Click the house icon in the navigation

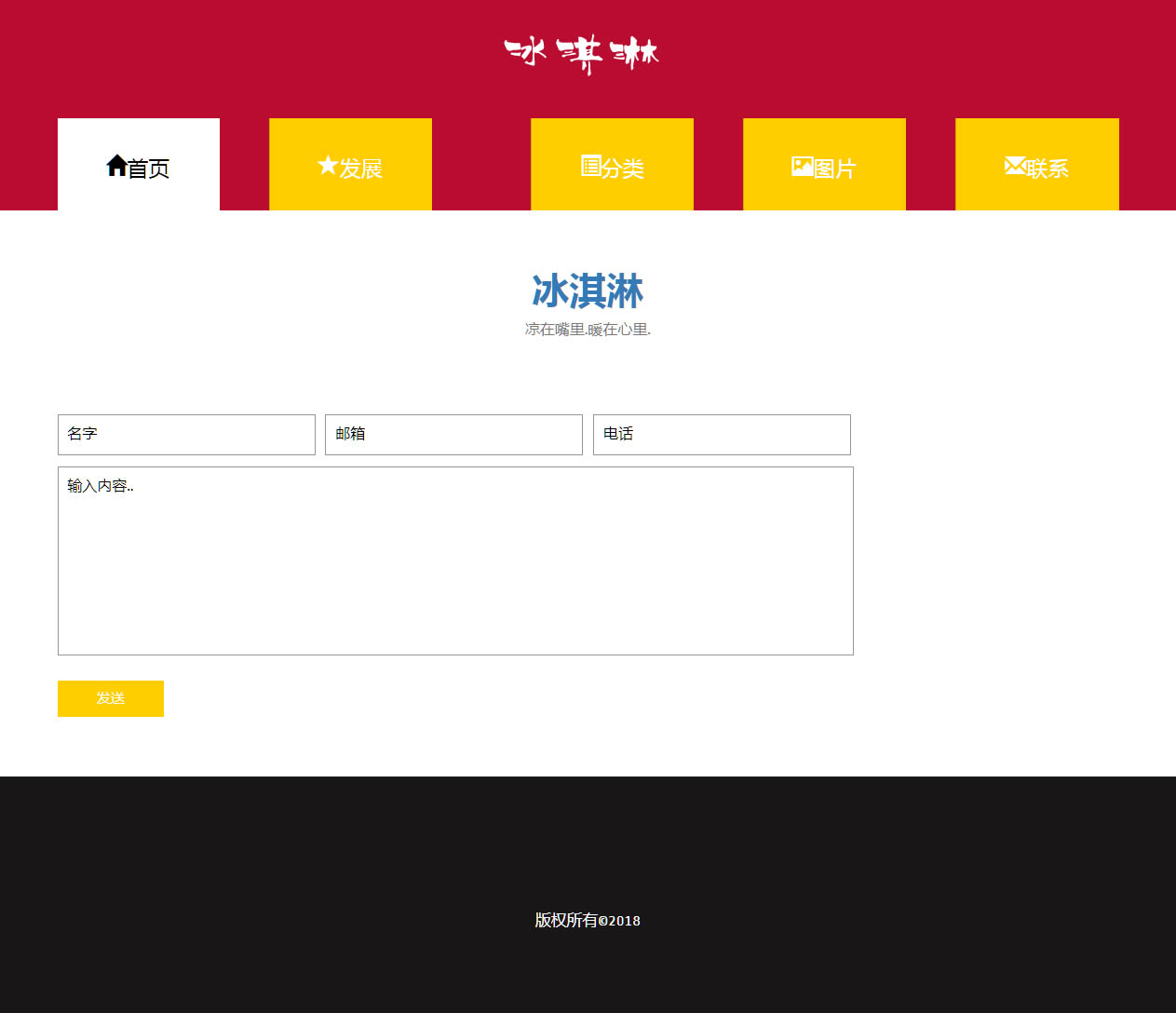[x=116, y=166]
